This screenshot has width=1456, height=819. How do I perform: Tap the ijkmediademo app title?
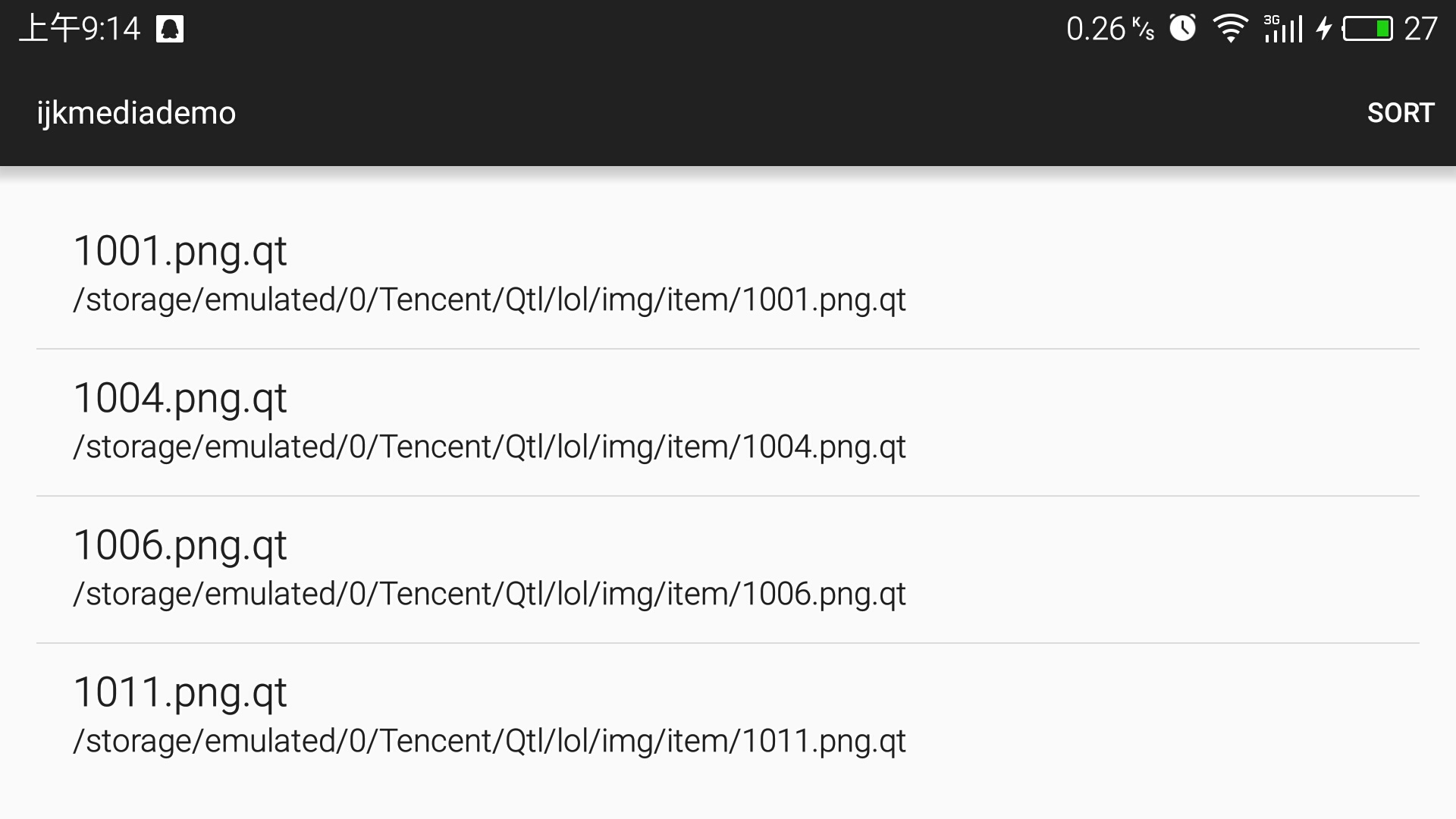136,113
